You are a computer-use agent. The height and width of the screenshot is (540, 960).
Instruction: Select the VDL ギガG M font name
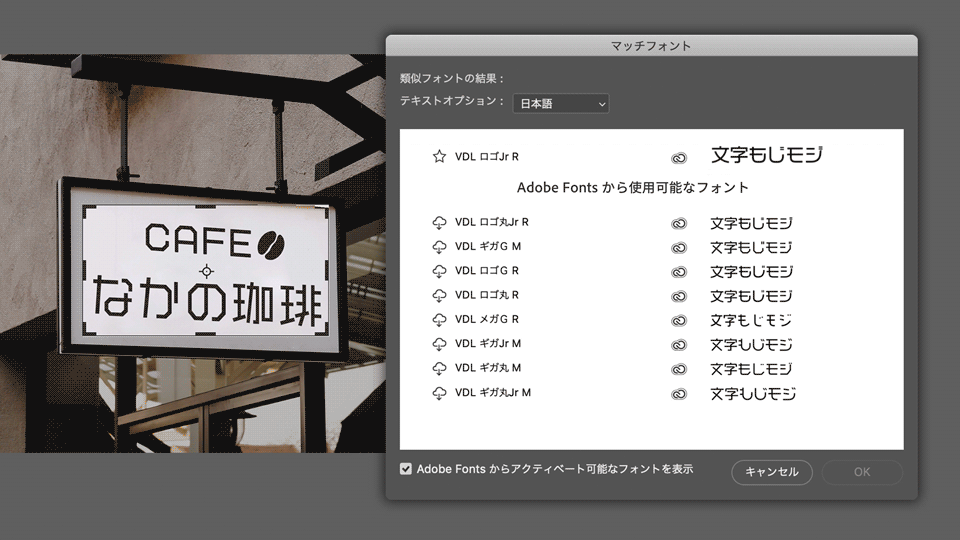pos(488,246)
